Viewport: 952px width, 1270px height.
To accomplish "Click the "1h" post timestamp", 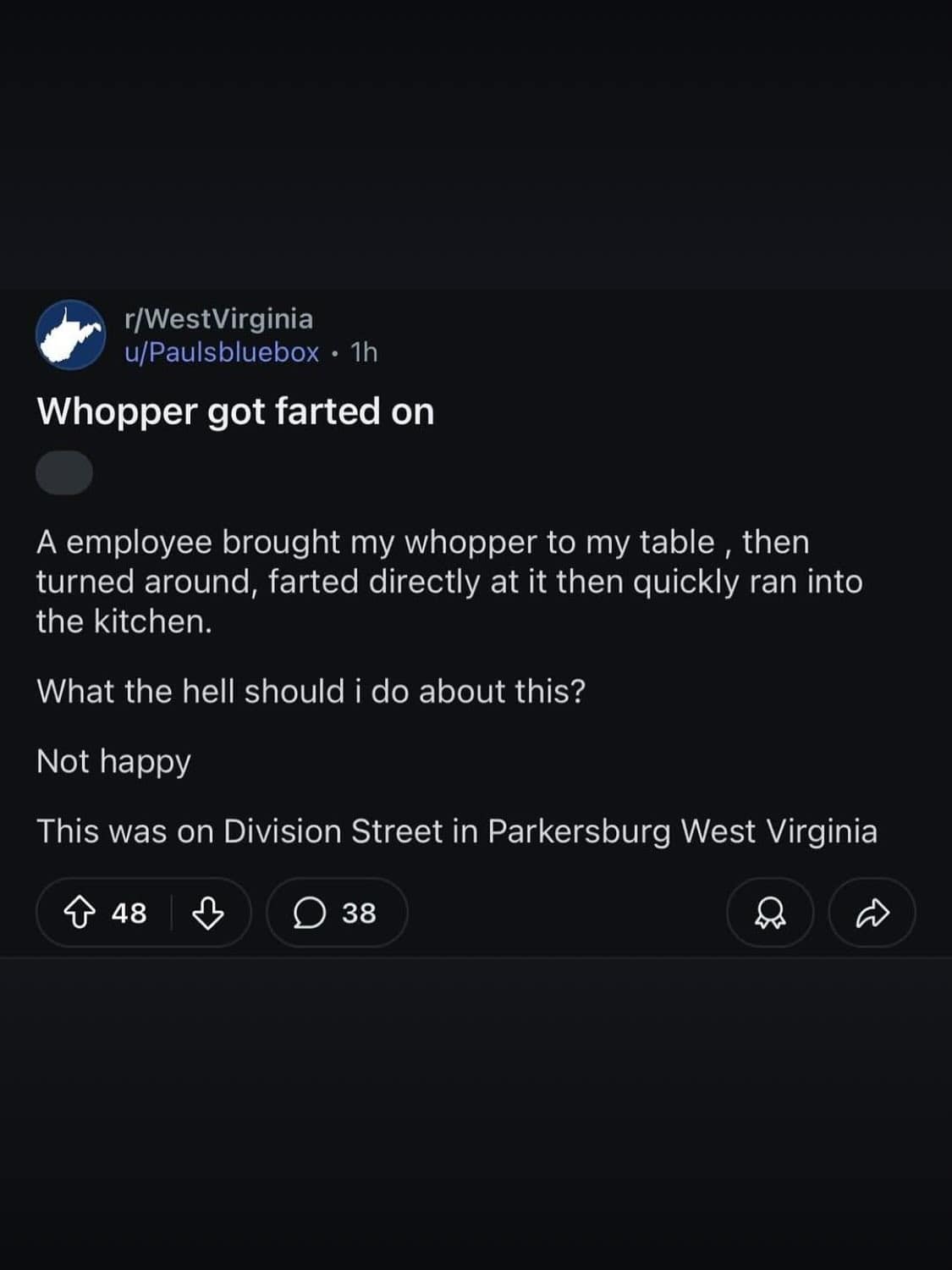I will [364, 351].
